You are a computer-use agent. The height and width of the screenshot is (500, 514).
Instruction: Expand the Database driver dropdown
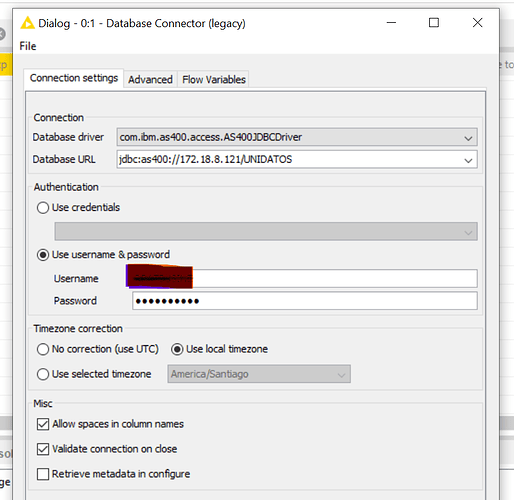coord(468,137)
